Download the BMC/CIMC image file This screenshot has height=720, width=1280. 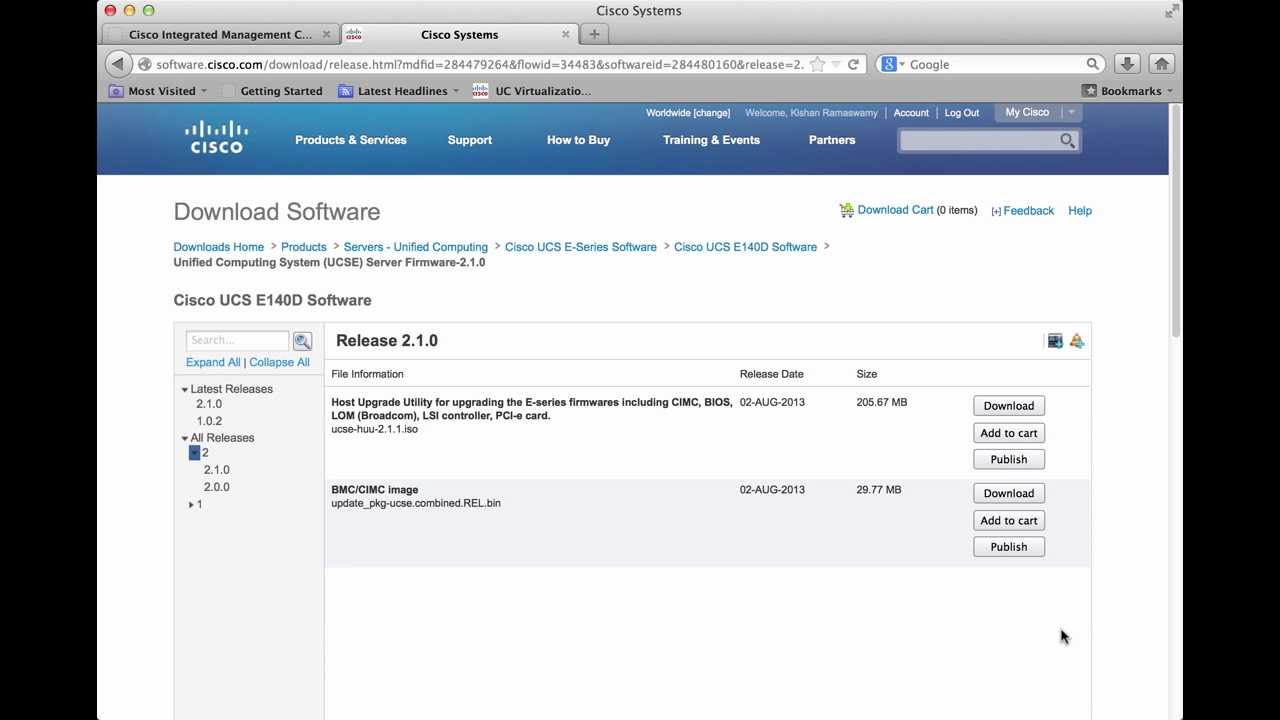tap(1009, 493)
